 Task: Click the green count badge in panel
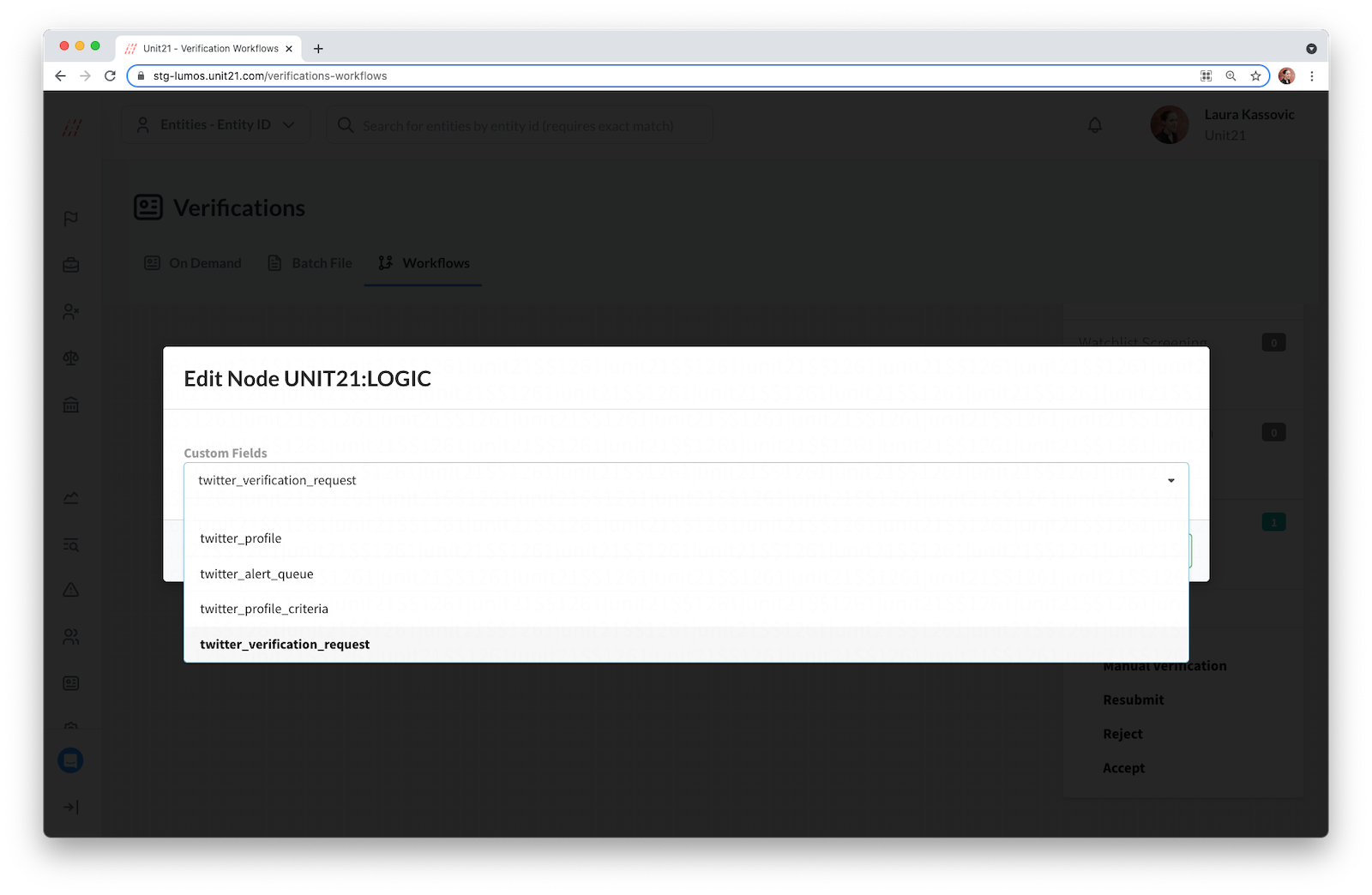pos(1273,522)
